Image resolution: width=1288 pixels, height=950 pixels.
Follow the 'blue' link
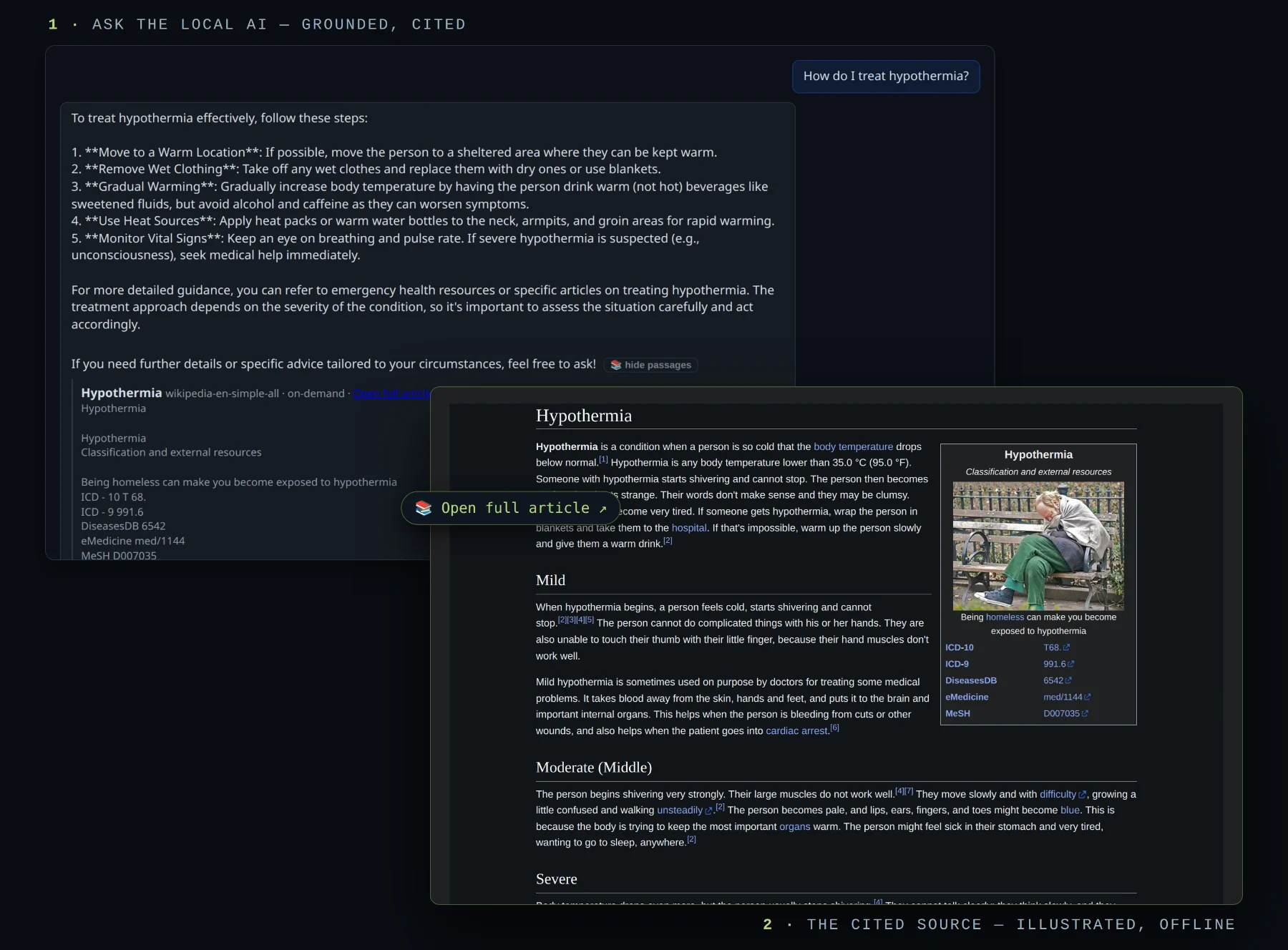point(1070,811)
